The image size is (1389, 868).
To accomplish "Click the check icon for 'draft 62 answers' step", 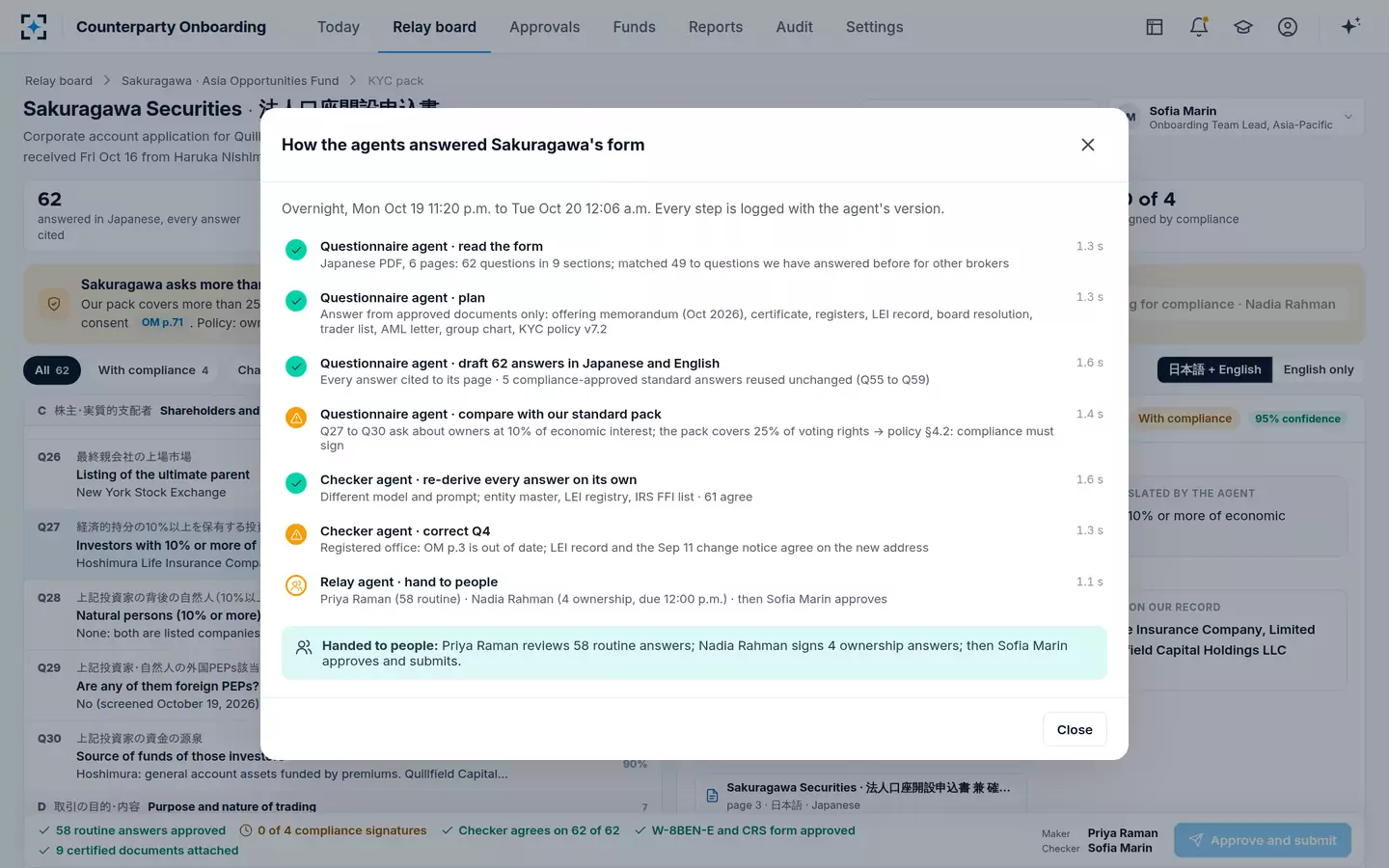I will [296, 366].
